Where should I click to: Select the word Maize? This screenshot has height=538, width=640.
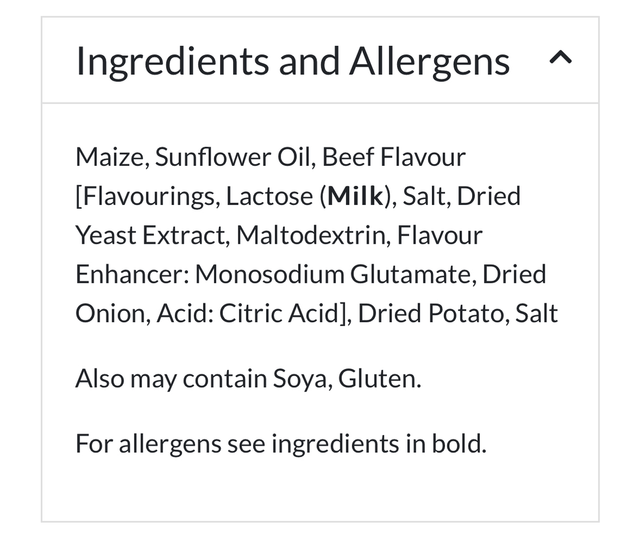[111, 157]
